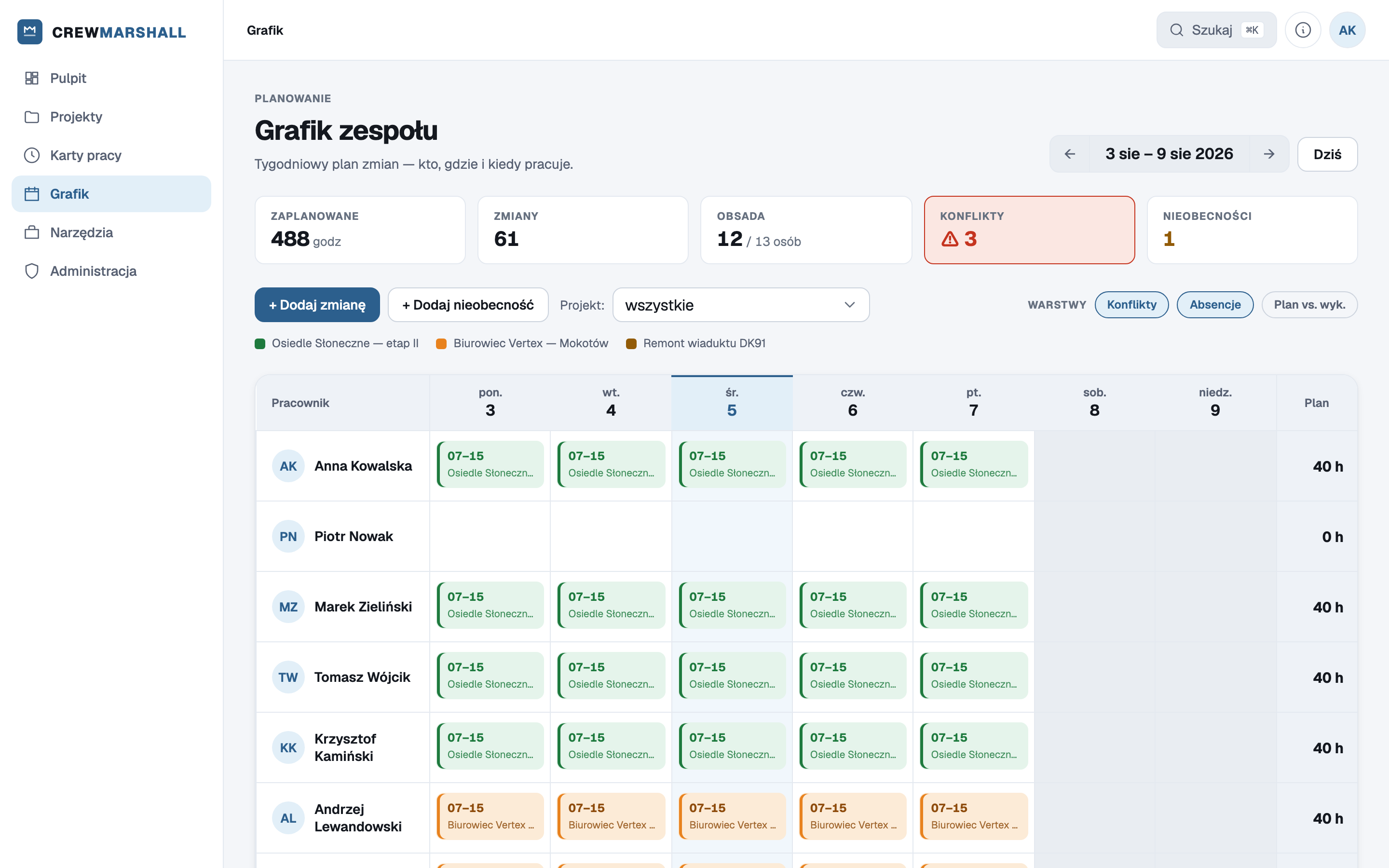The height and width of the screenshot is (868, 1389).
Task: Open the Projekt filter dropdown
Action: click(x=741, y=305)
